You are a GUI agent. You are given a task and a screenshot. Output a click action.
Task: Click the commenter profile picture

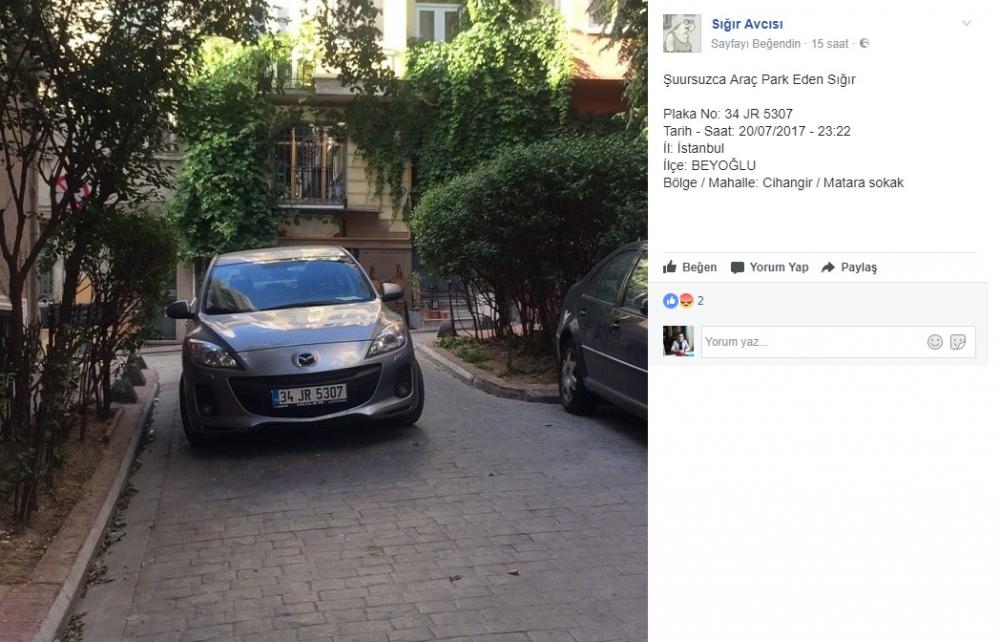click(x=679, y=341)
